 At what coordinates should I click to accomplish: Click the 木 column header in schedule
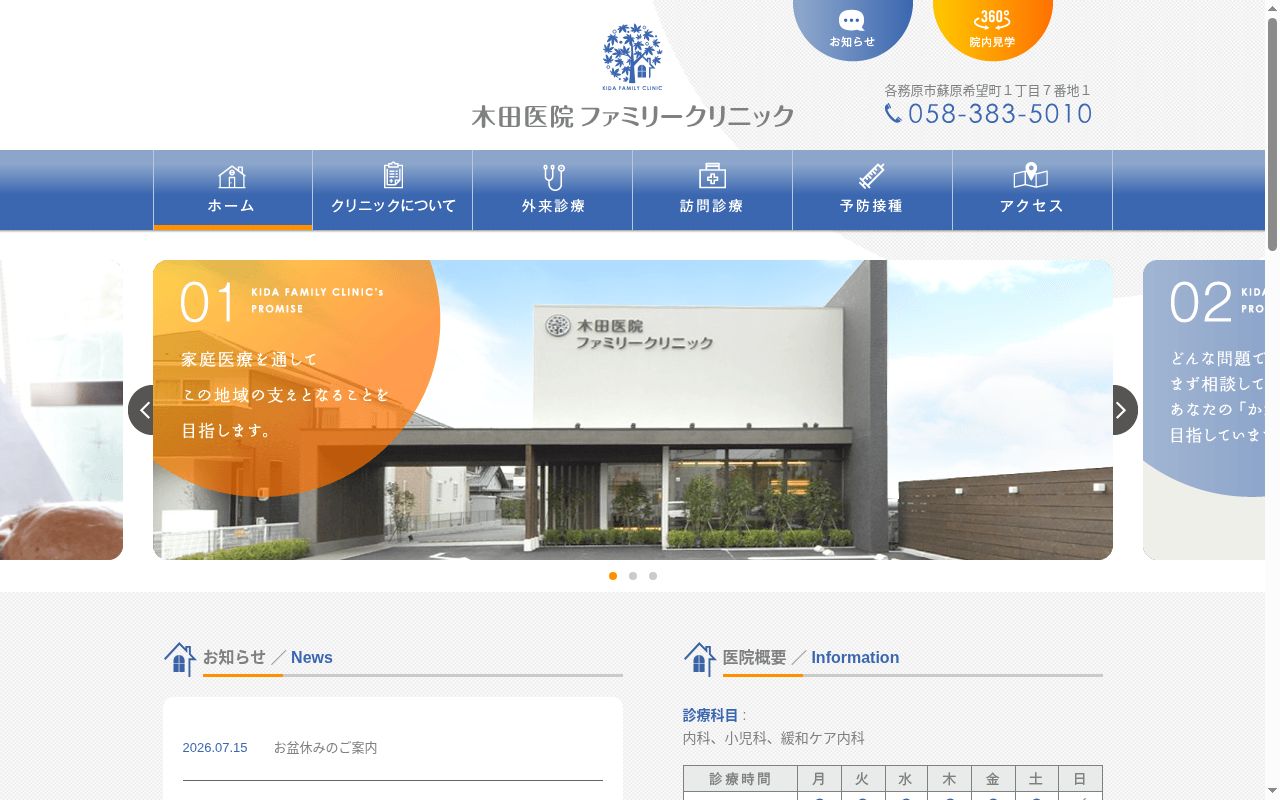pos(949,779)
